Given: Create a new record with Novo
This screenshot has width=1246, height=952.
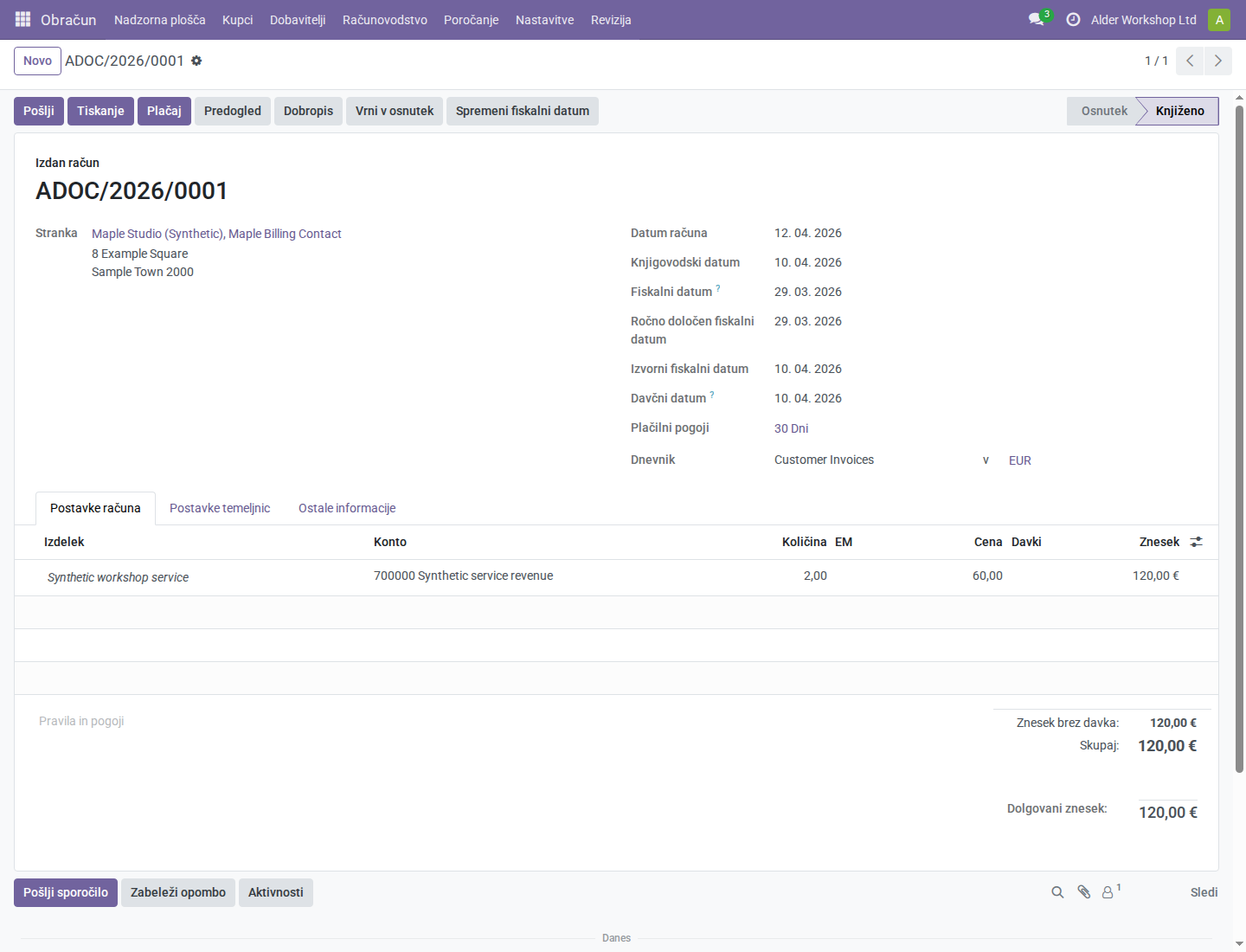Looking at the screenshot, I should (37, 61).
